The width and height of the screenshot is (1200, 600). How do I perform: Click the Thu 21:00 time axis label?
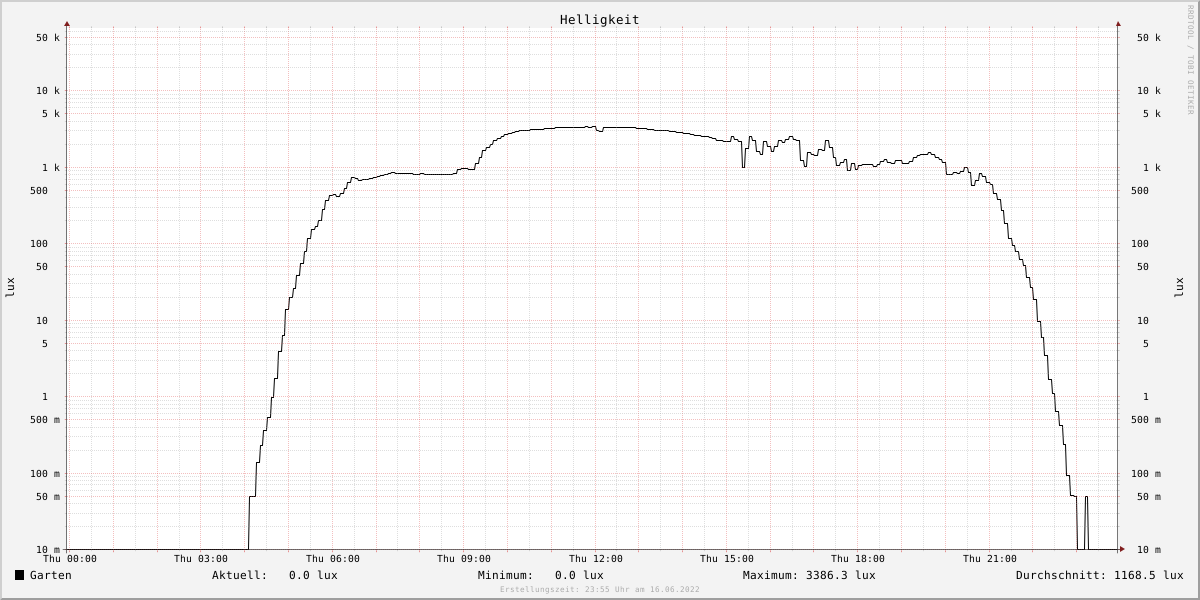click(990, 559)
